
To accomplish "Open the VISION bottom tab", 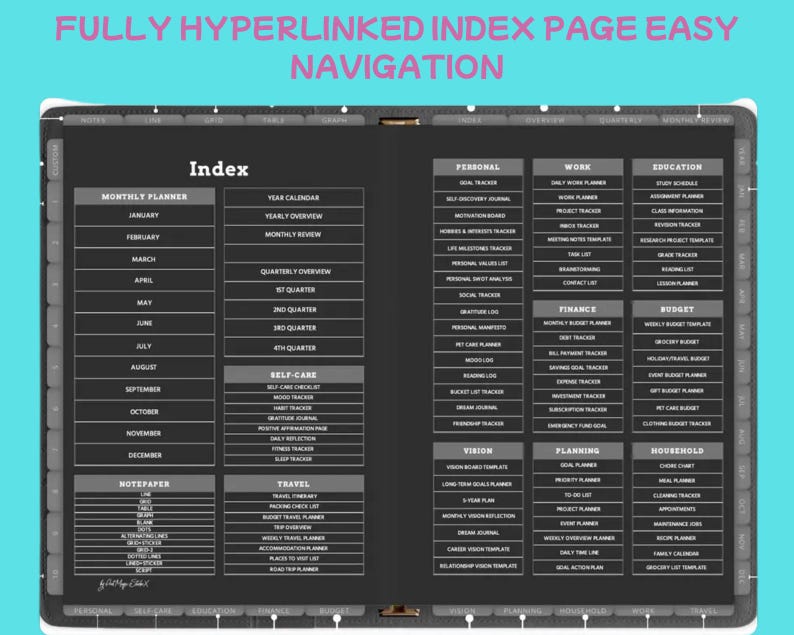I will tap(462, 611).
